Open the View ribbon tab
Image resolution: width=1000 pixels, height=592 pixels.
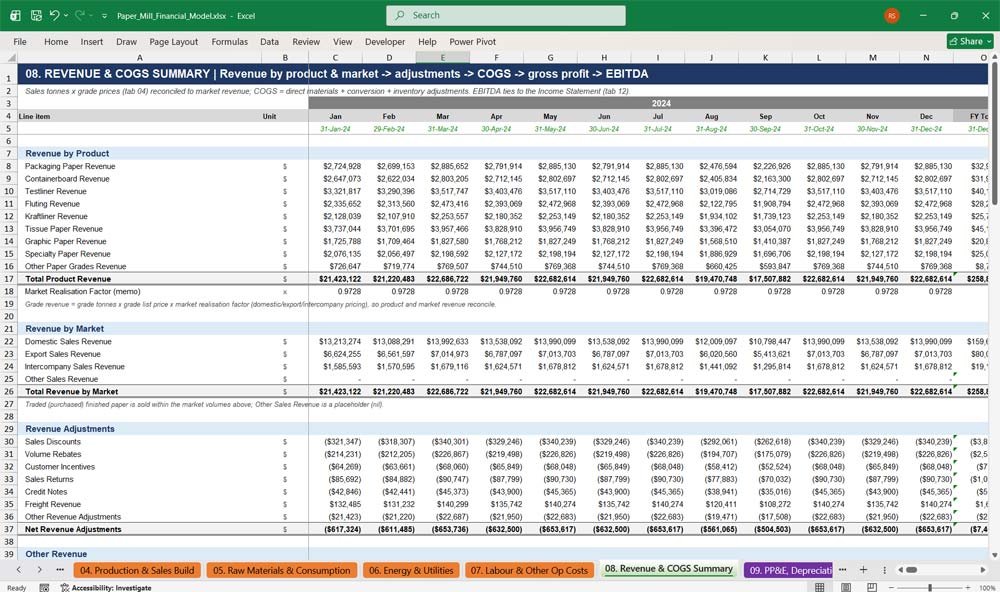click(342, 41)
